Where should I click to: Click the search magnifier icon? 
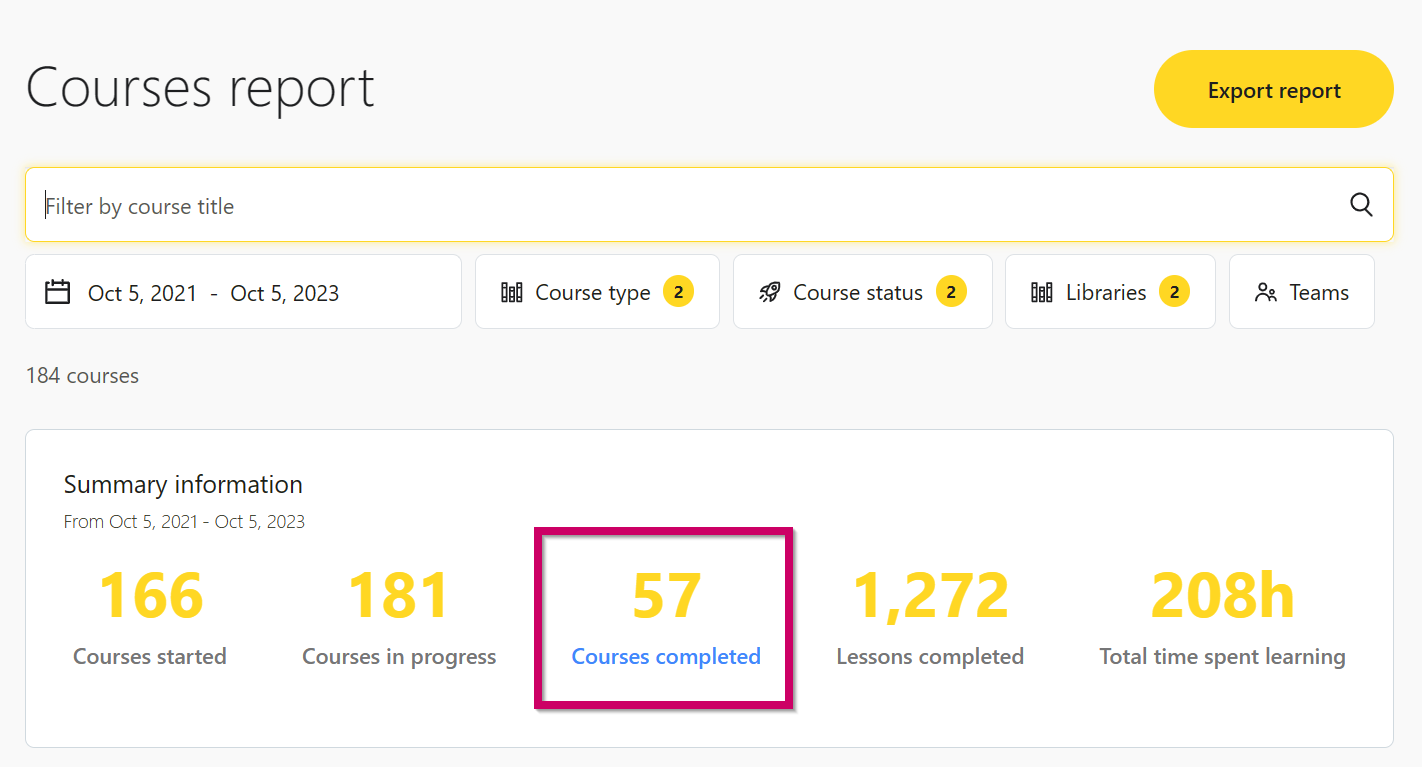pos(1361,205)
